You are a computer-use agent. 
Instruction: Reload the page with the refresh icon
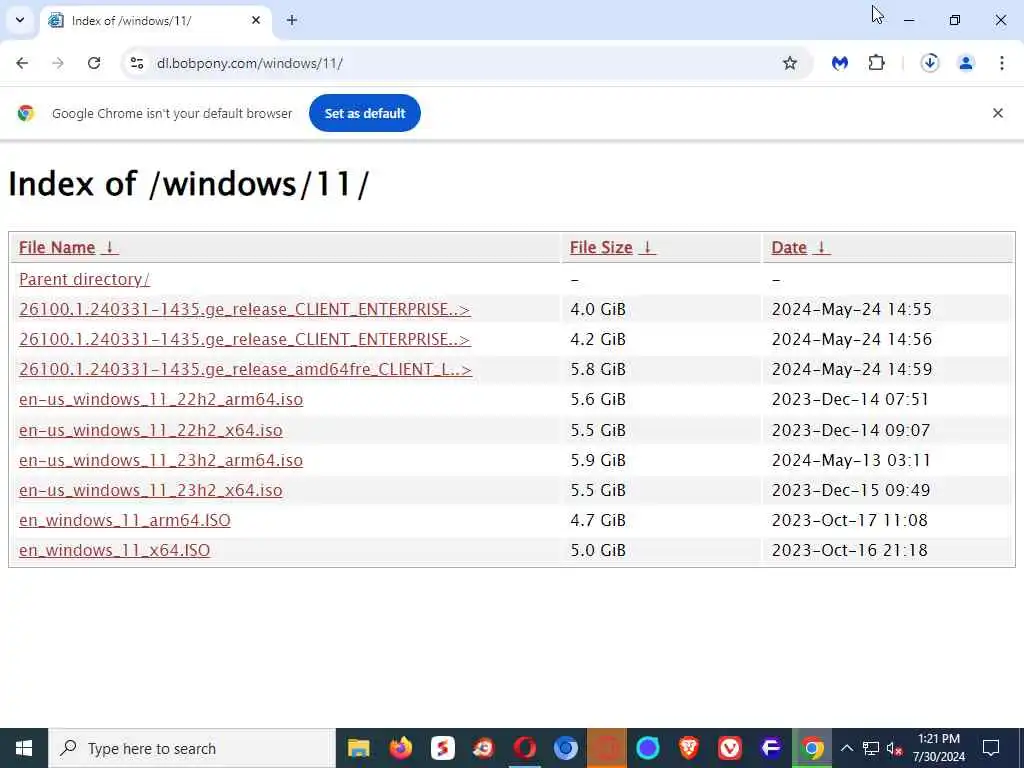click(94, 63)
